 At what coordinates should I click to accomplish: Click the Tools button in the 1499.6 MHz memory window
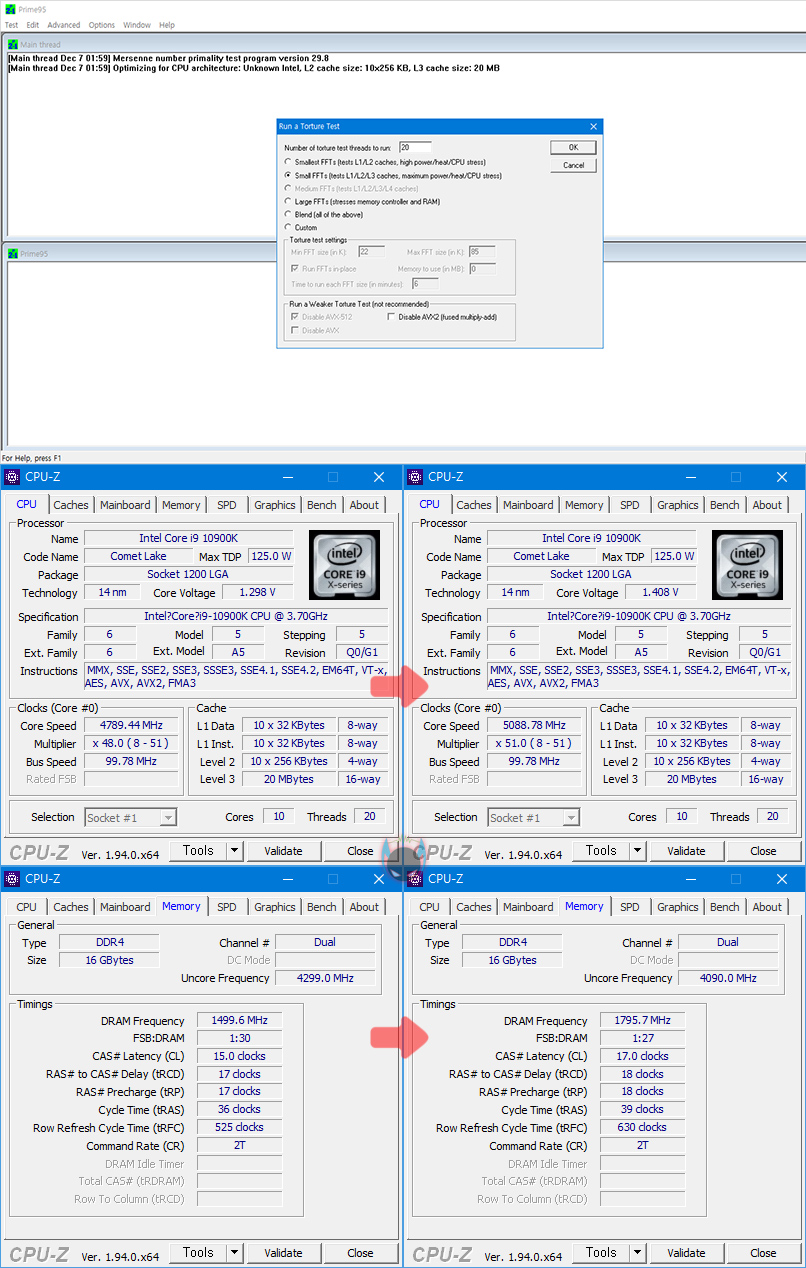[198, 1253]
